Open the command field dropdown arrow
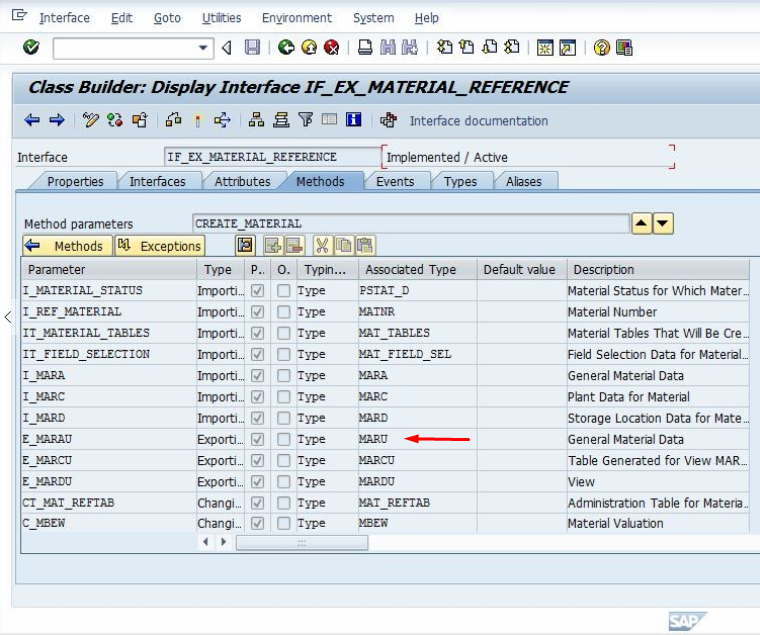 [x=204, y=48]
